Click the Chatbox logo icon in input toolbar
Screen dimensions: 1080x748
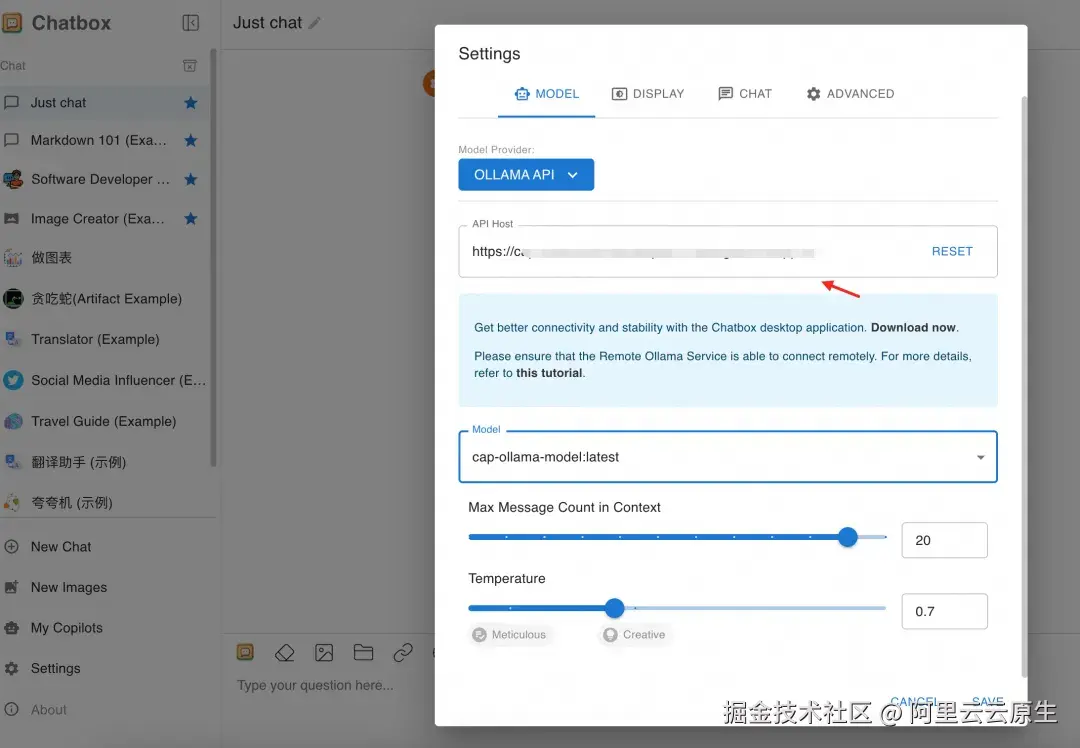pos(245,652)
